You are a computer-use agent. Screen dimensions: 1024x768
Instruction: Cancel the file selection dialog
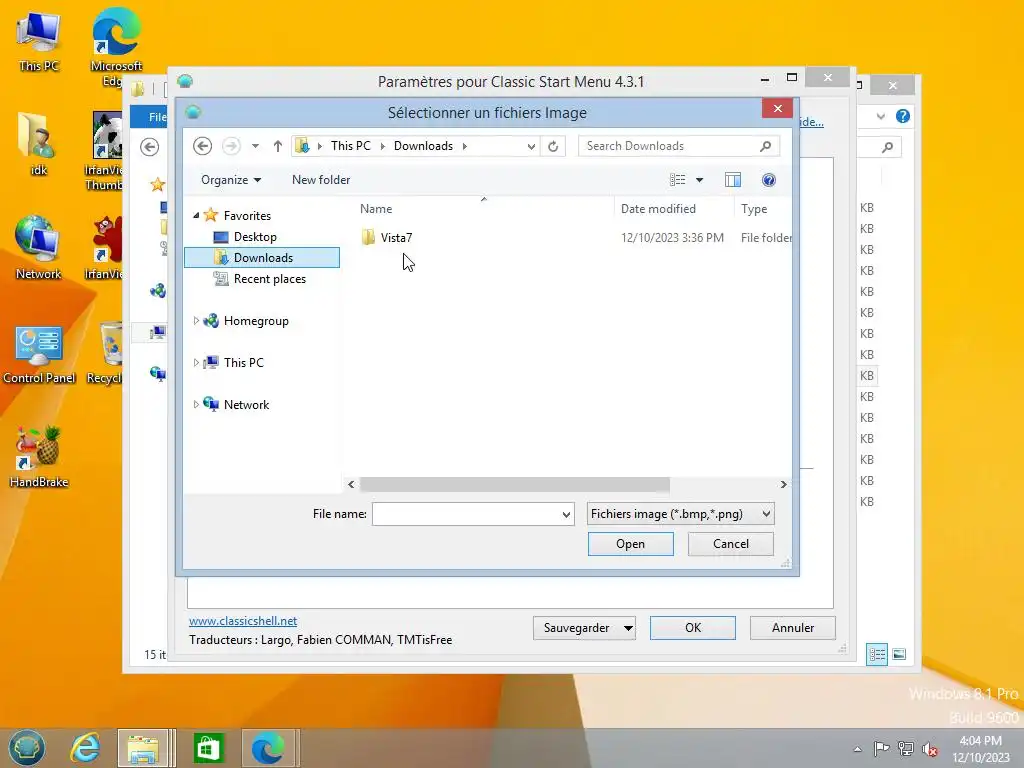click(x=731, y=544)
